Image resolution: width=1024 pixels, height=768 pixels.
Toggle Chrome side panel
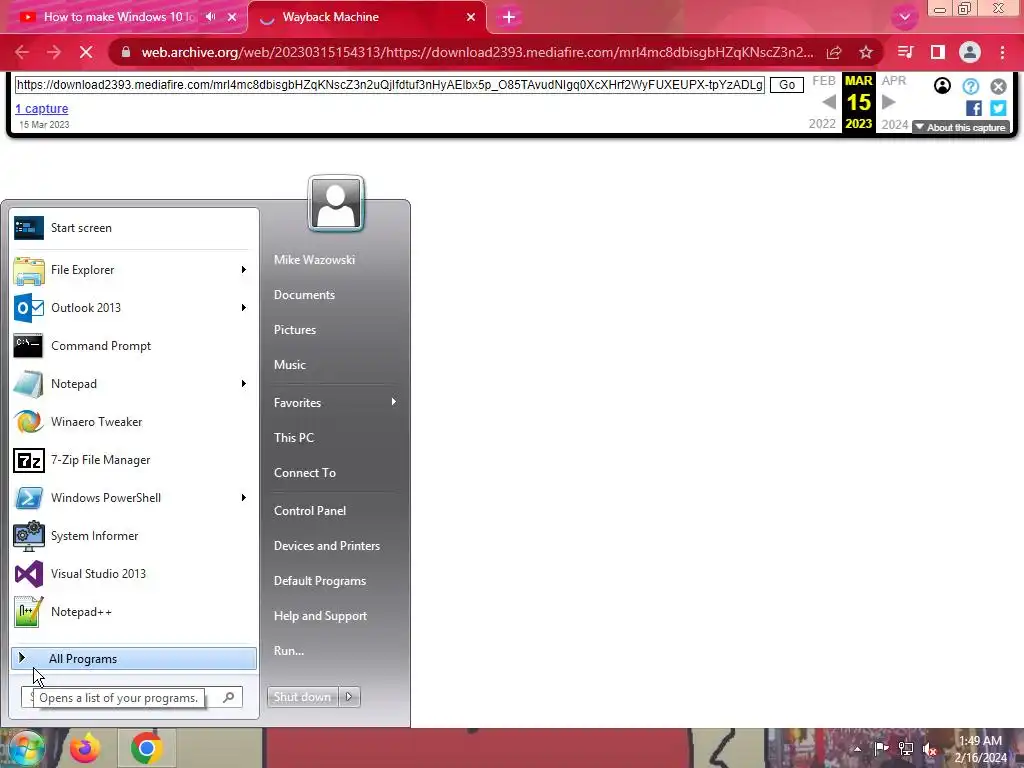tap(938, 52)
